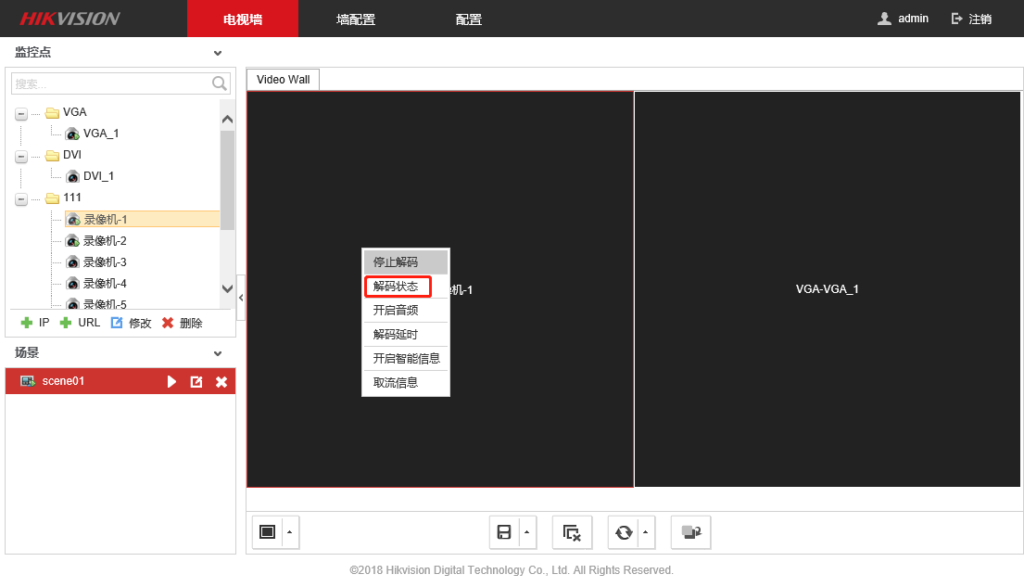
Task: Click the save scene icon
Action: coord(505,532)
